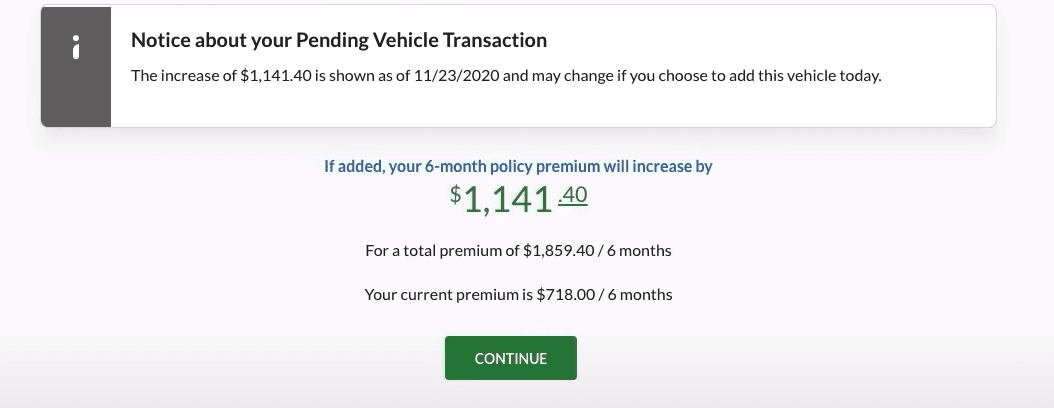Click the green CONTINUE button
The height and width of the screenshot is (408, 1054).
coord(511,358)
